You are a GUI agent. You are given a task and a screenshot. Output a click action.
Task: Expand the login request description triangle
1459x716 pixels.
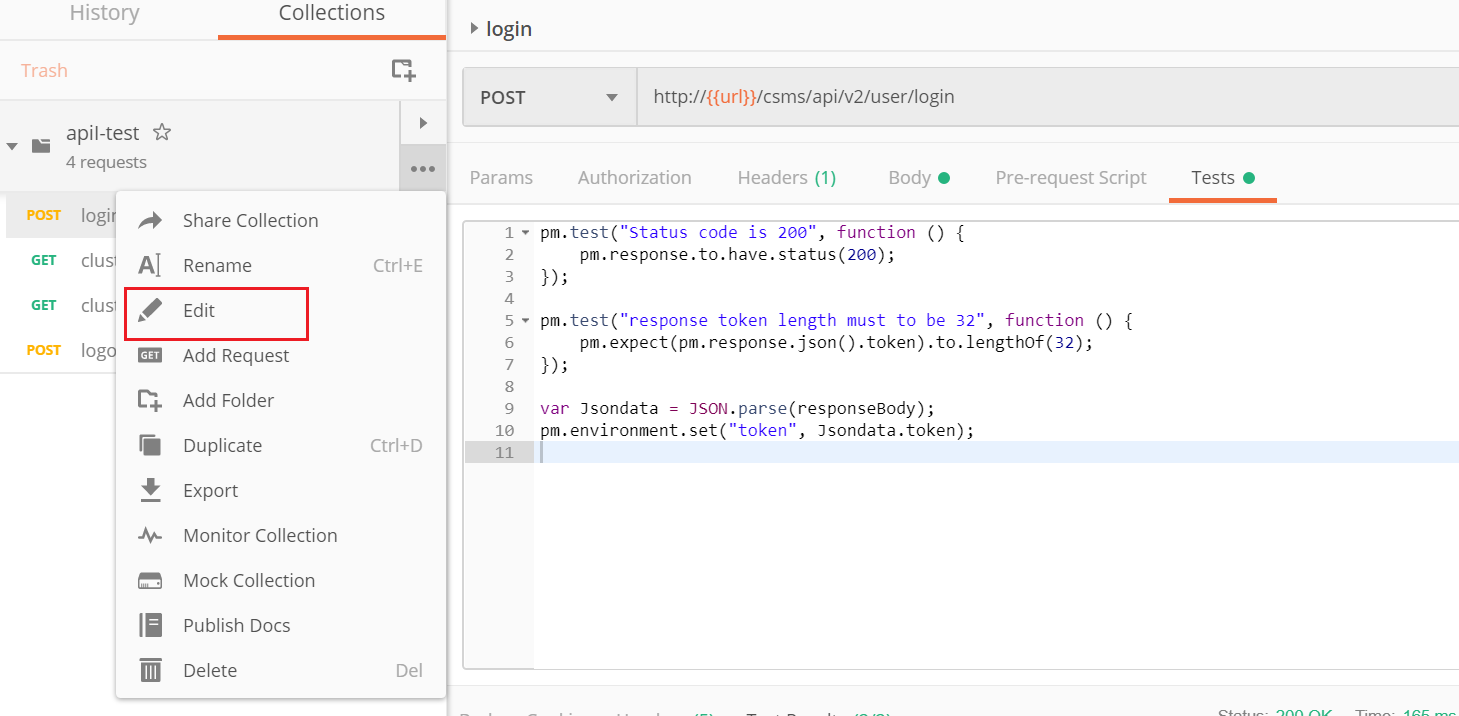474,29
